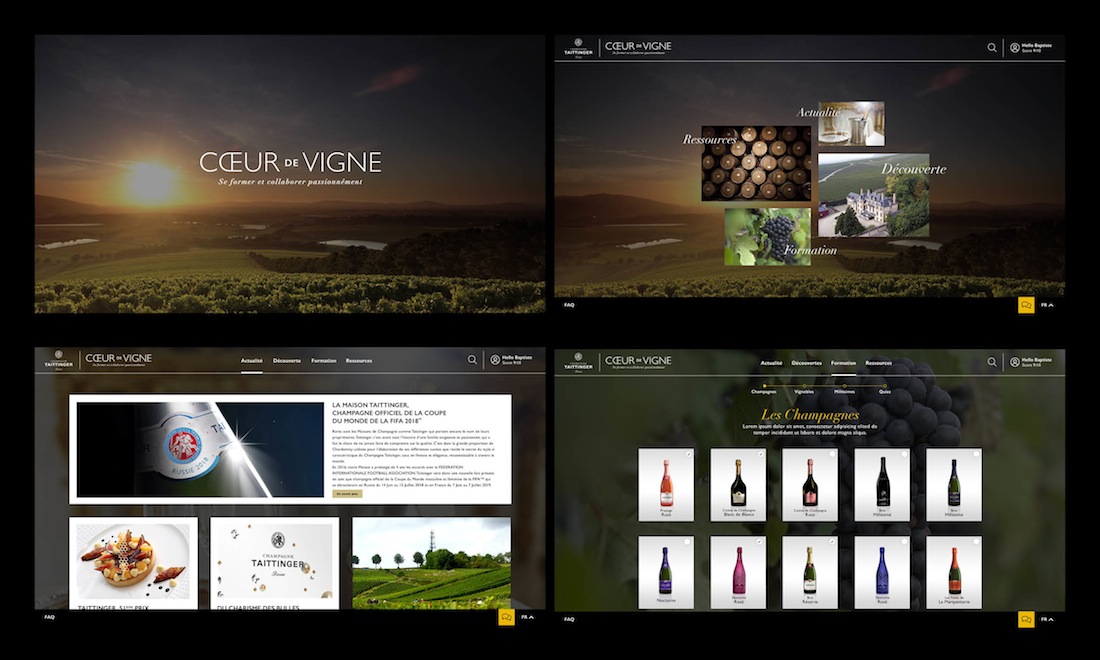The width and height of the screenshot is (1100, 660).
Task: Open the FAQ link on the Les Champagnes screen
Action: 569,619
